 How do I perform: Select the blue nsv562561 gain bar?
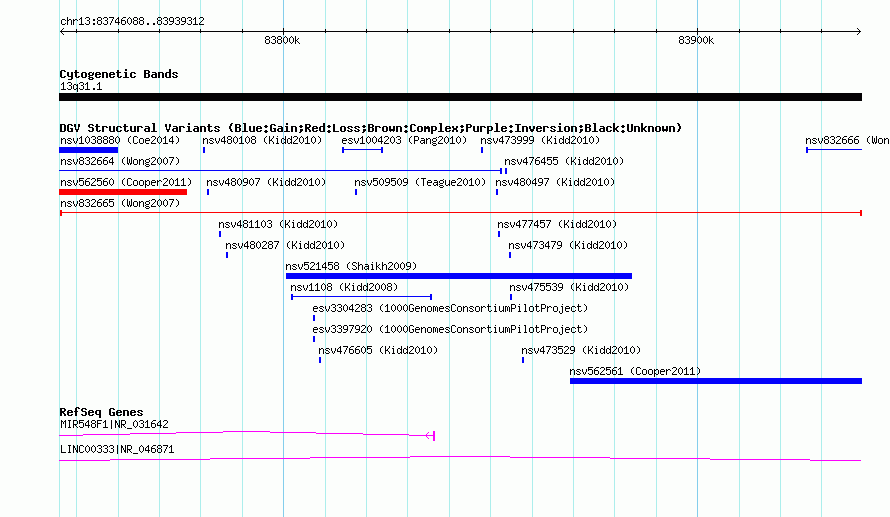716,381
